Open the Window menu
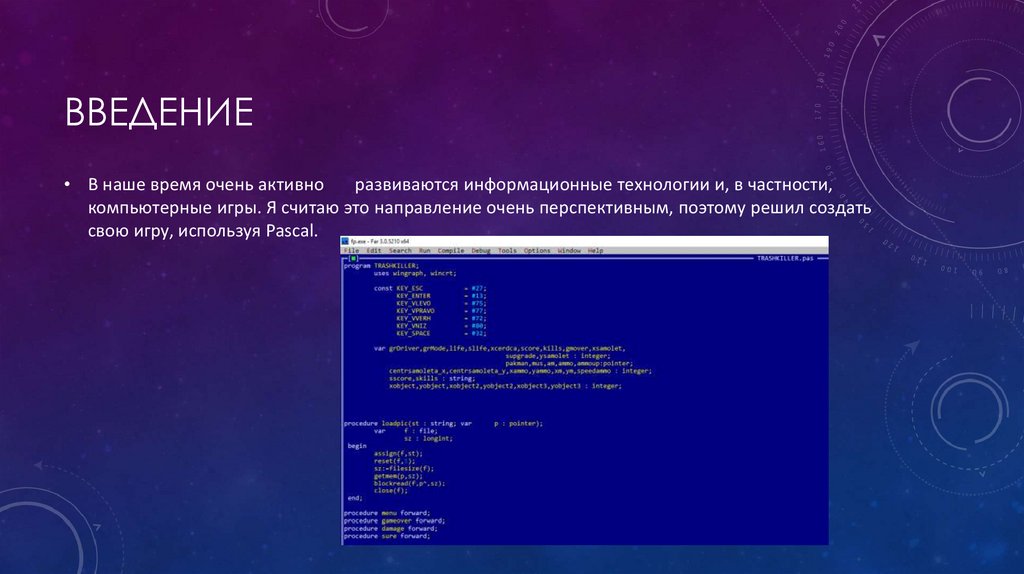The image size is (1024, 574). (569, 250)
